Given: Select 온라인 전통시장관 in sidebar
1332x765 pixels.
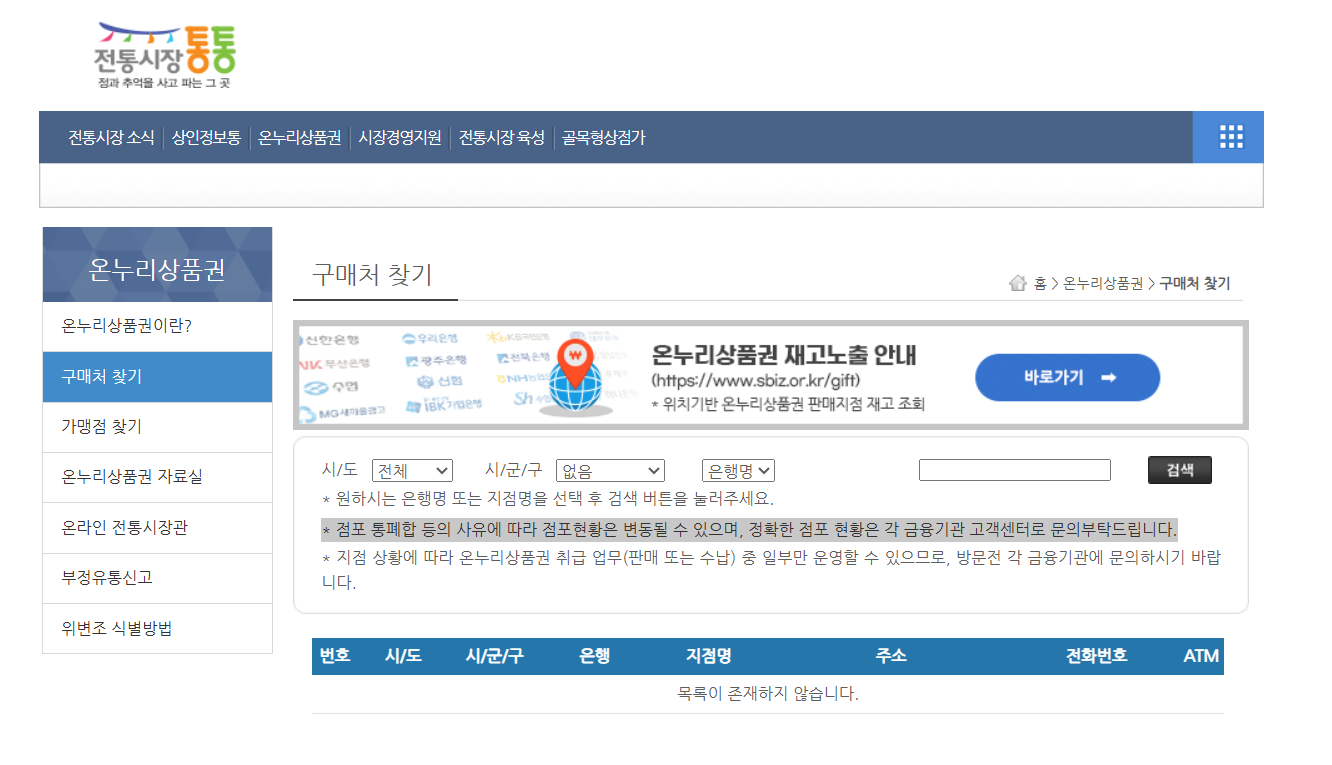Looking at the screenshot, I should (157, 528).
